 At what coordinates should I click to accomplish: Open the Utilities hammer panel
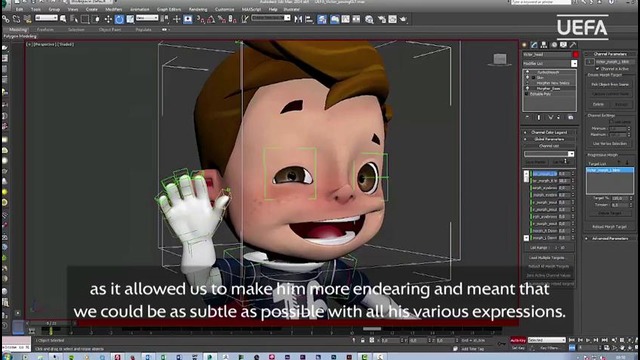[573, 45]
